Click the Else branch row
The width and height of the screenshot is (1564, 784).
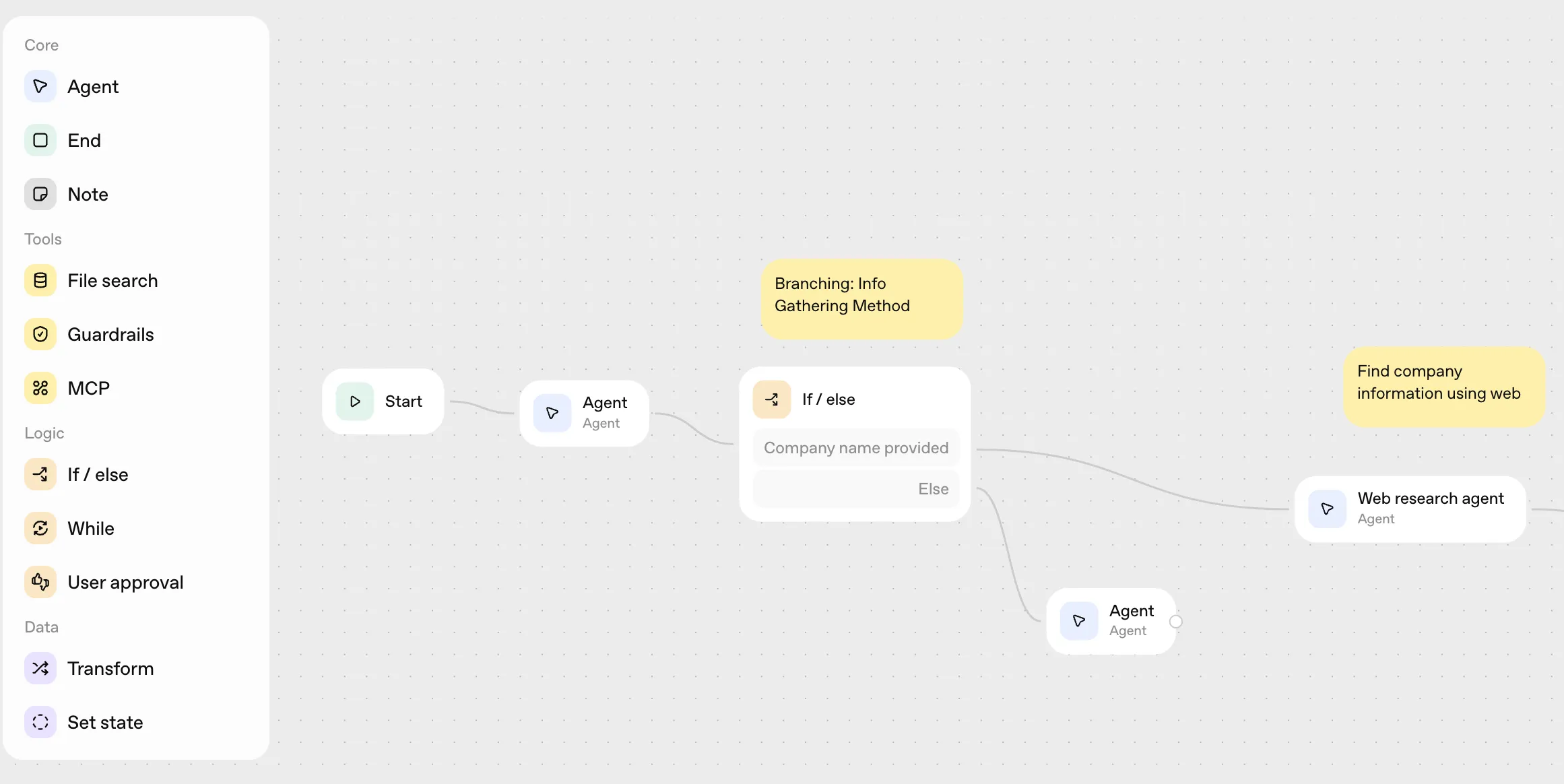pyautogui.click(x=855, y=489)
